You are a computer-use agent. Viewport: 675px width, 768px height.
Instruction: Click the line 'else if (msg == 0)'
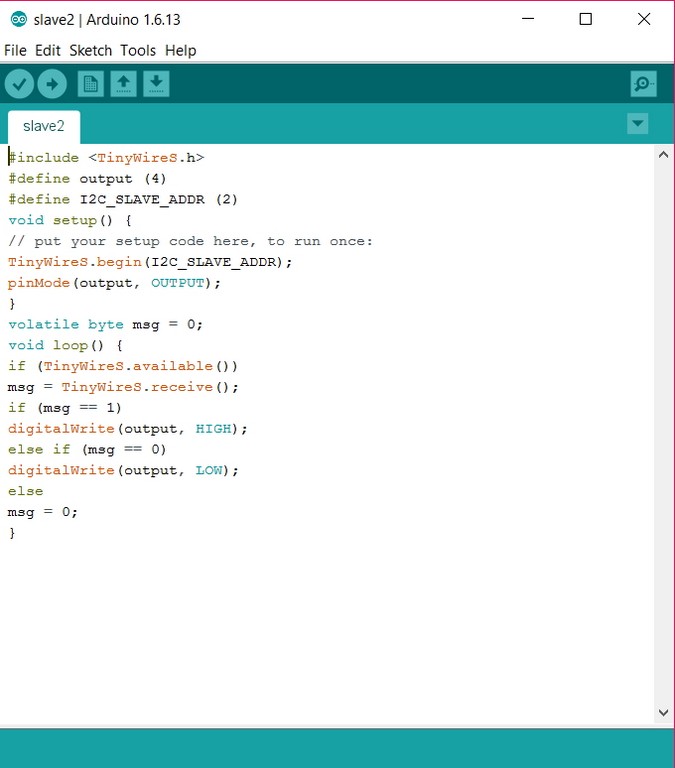87,450
